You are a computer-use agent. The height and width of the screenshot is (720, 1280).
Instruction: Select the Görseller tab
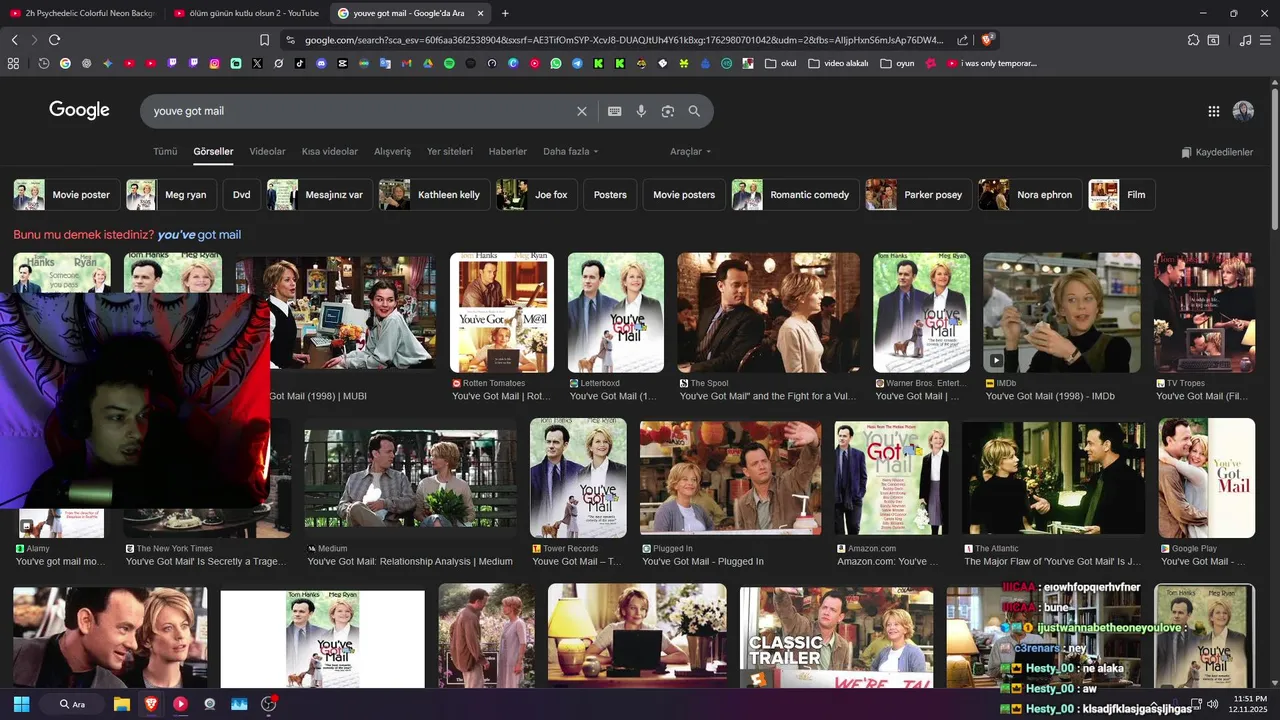tap(213, 152)
